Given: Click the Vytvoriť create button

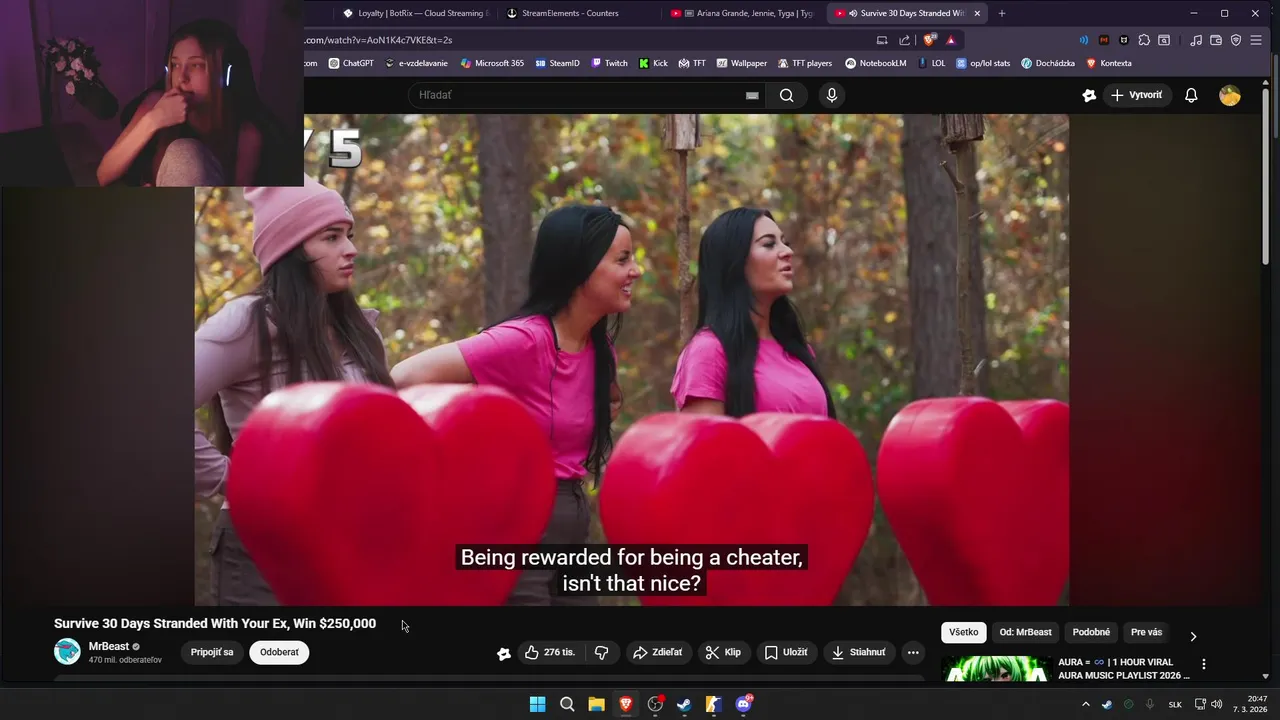Looking at the screenshot, I should tap(1136, 95).
